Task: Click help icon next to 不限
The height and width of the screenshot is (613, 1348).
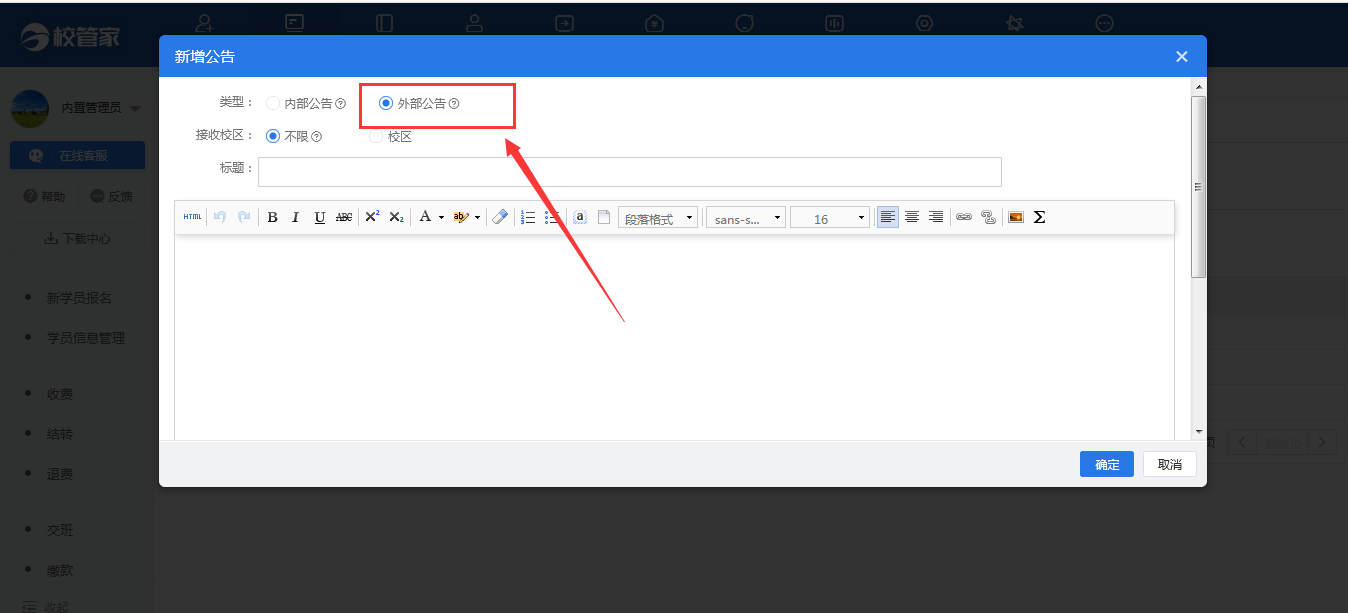Action: coord(316,137)
